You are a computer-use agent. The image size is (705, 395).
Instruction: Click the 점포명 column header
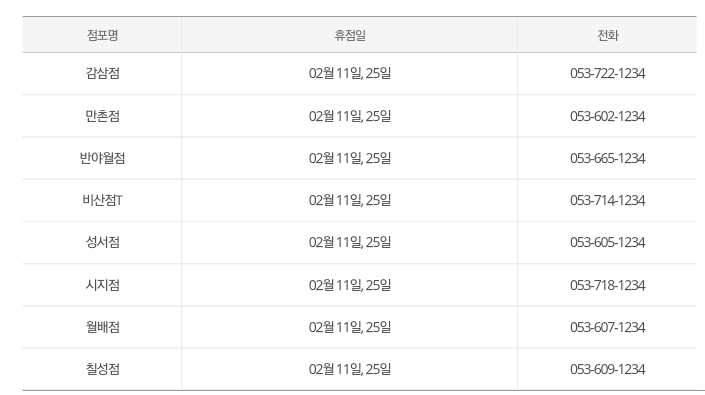103,35
